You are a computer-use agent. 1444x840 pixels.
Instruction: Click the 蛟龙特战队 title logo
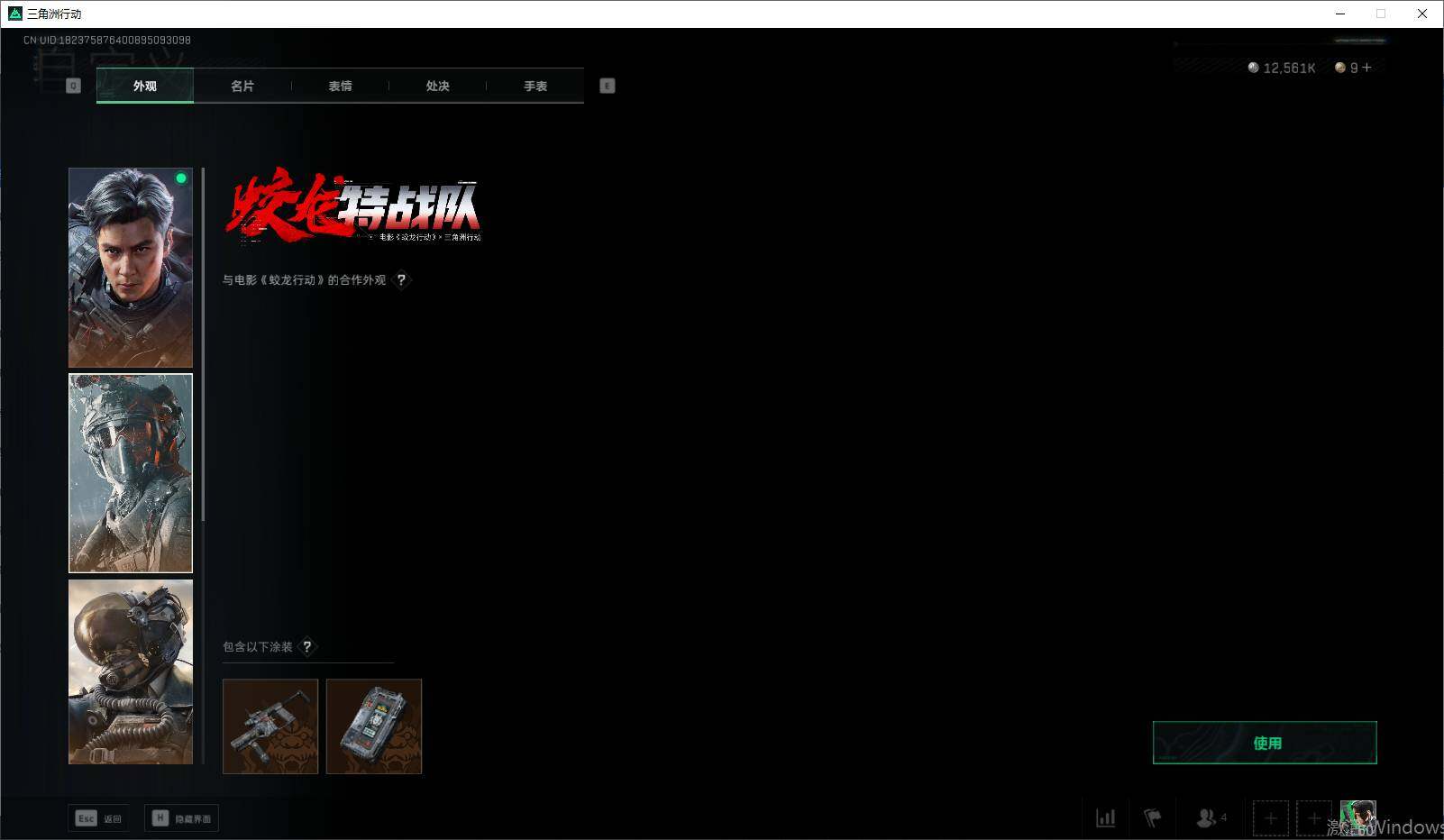click(352, 205)
